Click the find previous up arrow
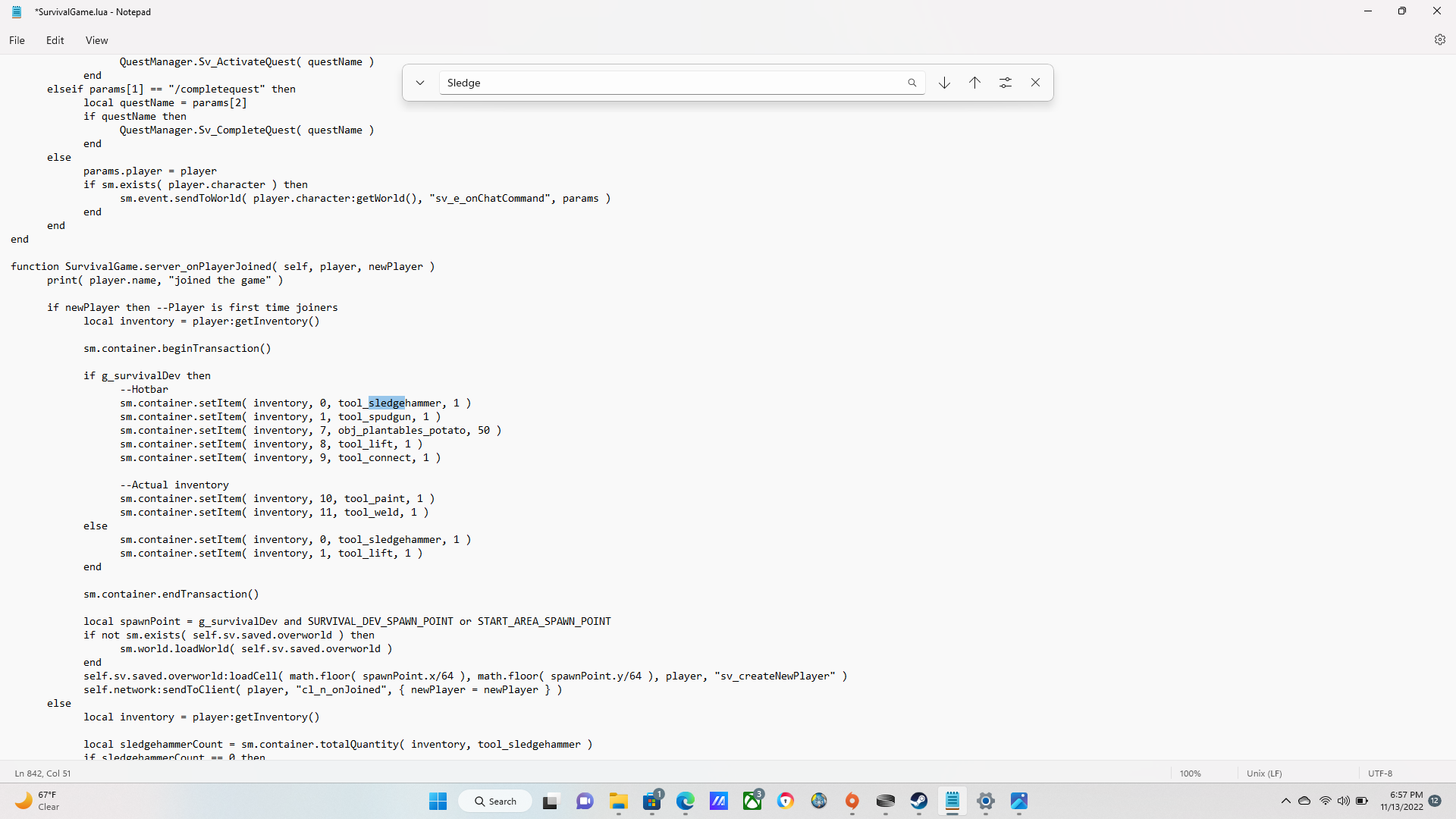This screenshot has height=819, width=1456. (x=974, y=83)
